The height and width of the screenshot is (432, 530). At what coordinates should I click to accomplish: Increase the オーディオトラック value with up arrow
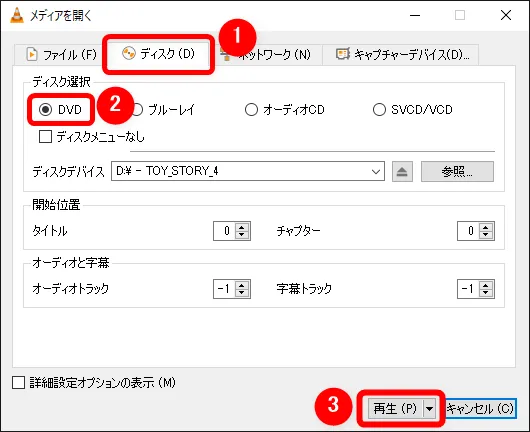(x=242, y=285)
